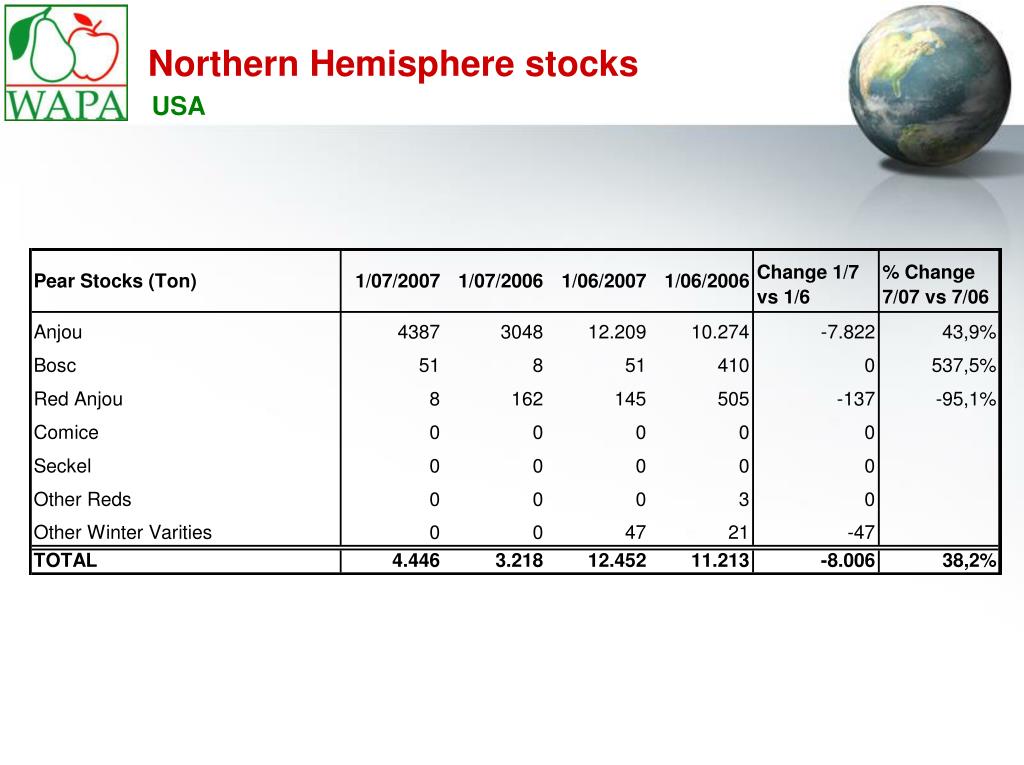
Task: Click the total '3.218'
Action: pyautogui.click(x=519, y=561)
